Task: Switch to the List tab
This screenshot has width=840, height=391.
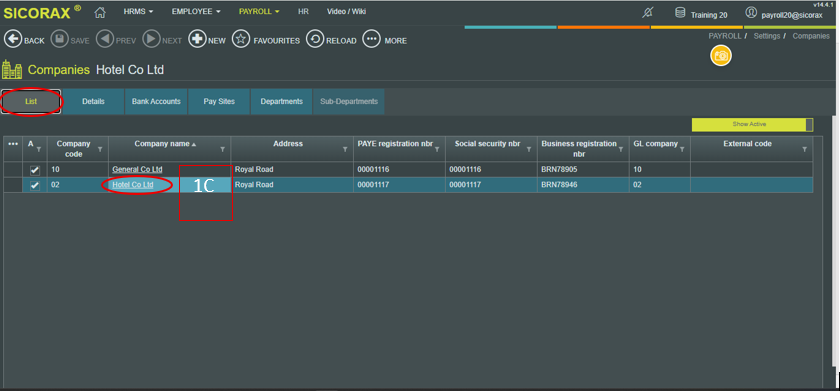Action: click(31, 102)
